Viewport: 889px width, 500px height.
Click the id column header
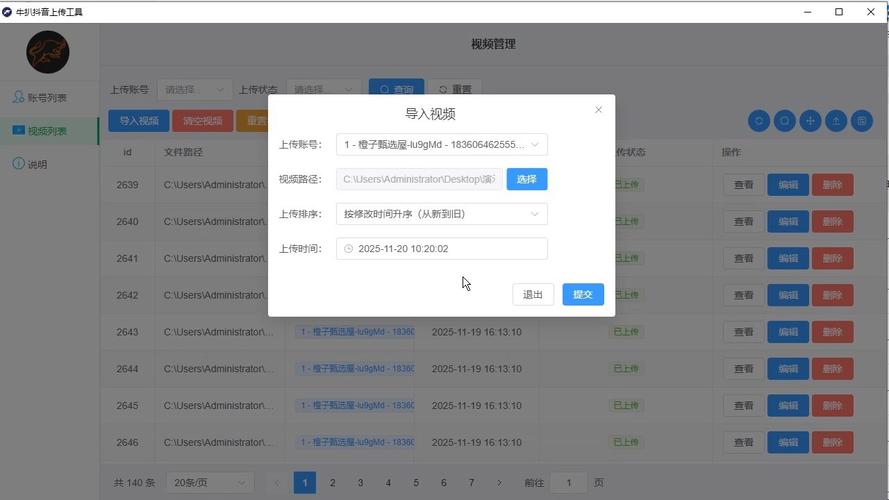pos(128,152)
